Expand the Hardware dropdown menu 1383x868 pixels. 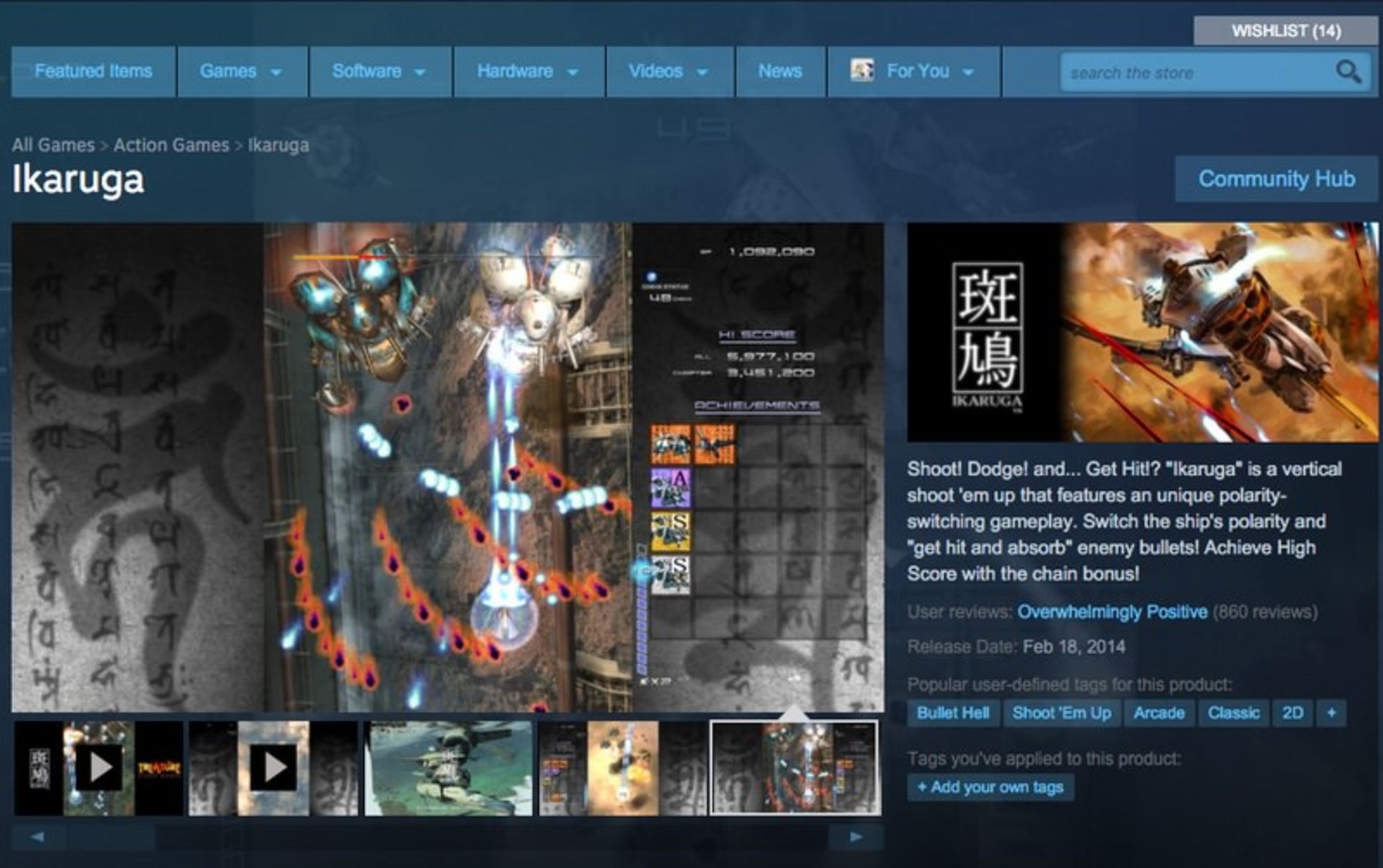click(528, 71)
